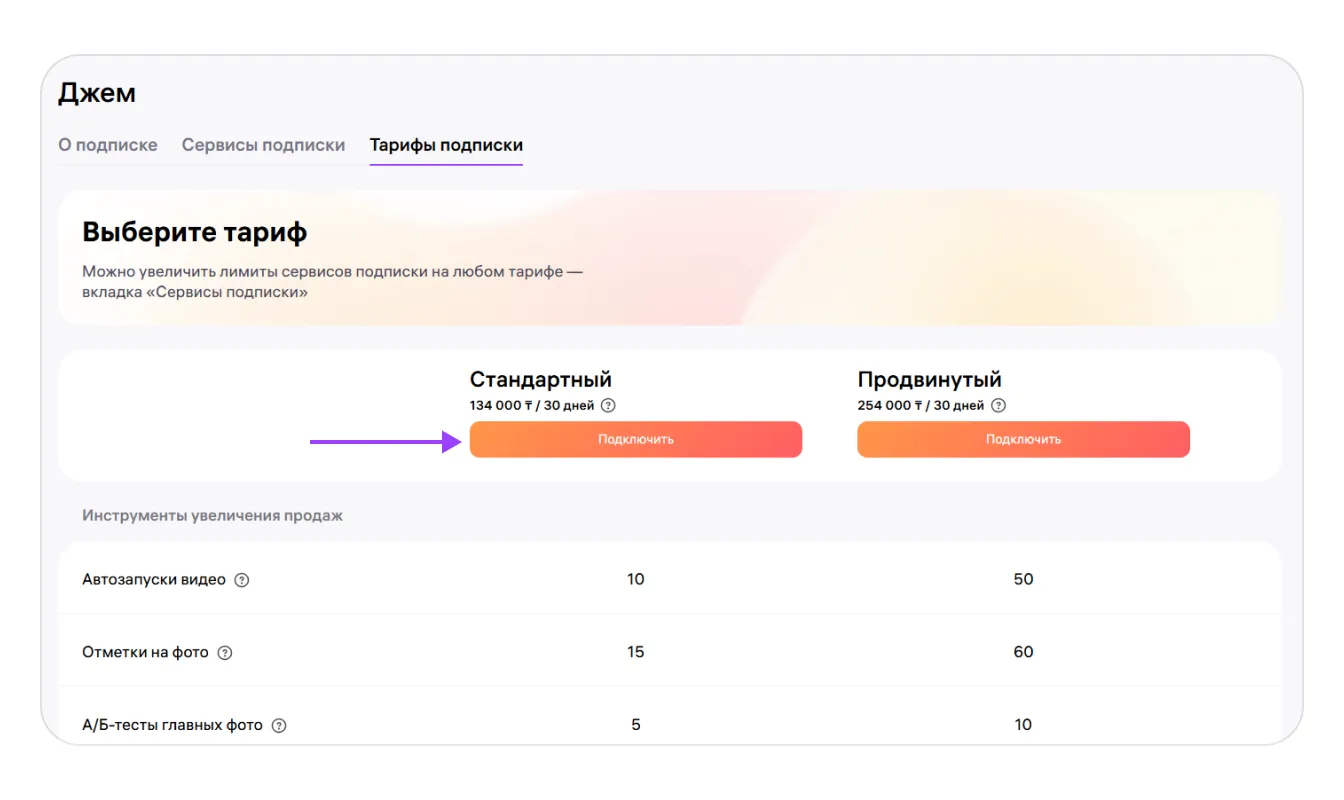Viewport: 1344px width, 800px height.
Task: Click help icon next to Advanced plan price
Action: (997, 406)
